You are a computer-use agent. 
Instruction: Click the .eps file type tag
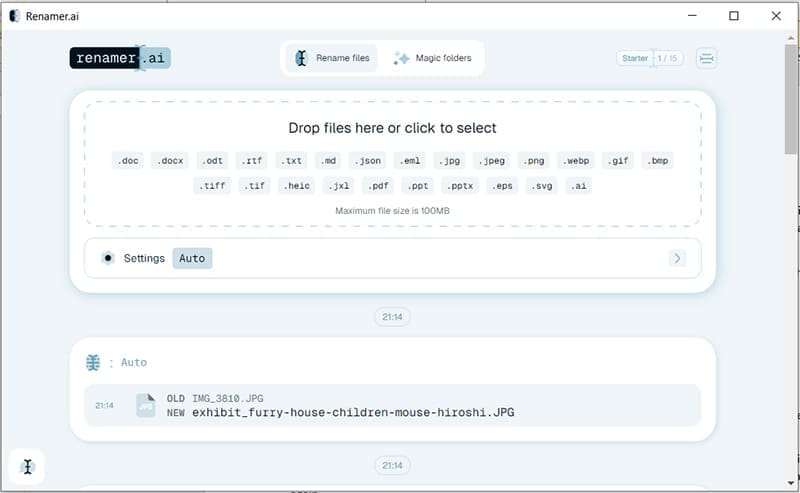coord(502,186)
